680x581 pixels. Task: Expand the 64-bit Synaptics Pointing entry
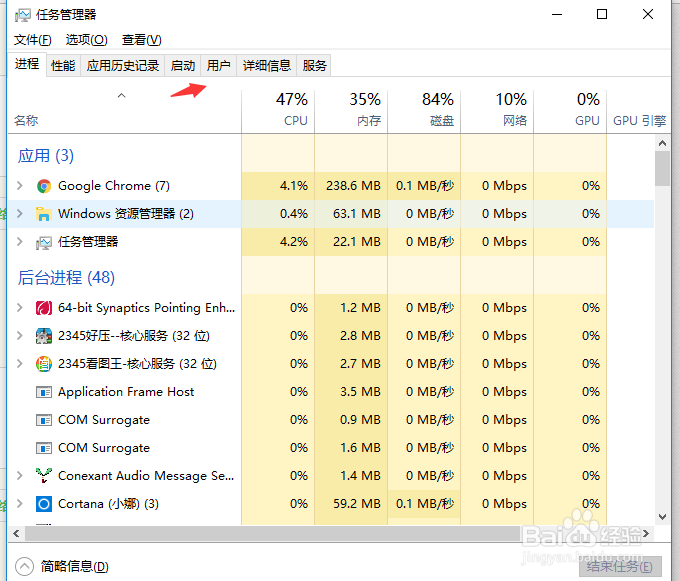(x=20, y=308)
